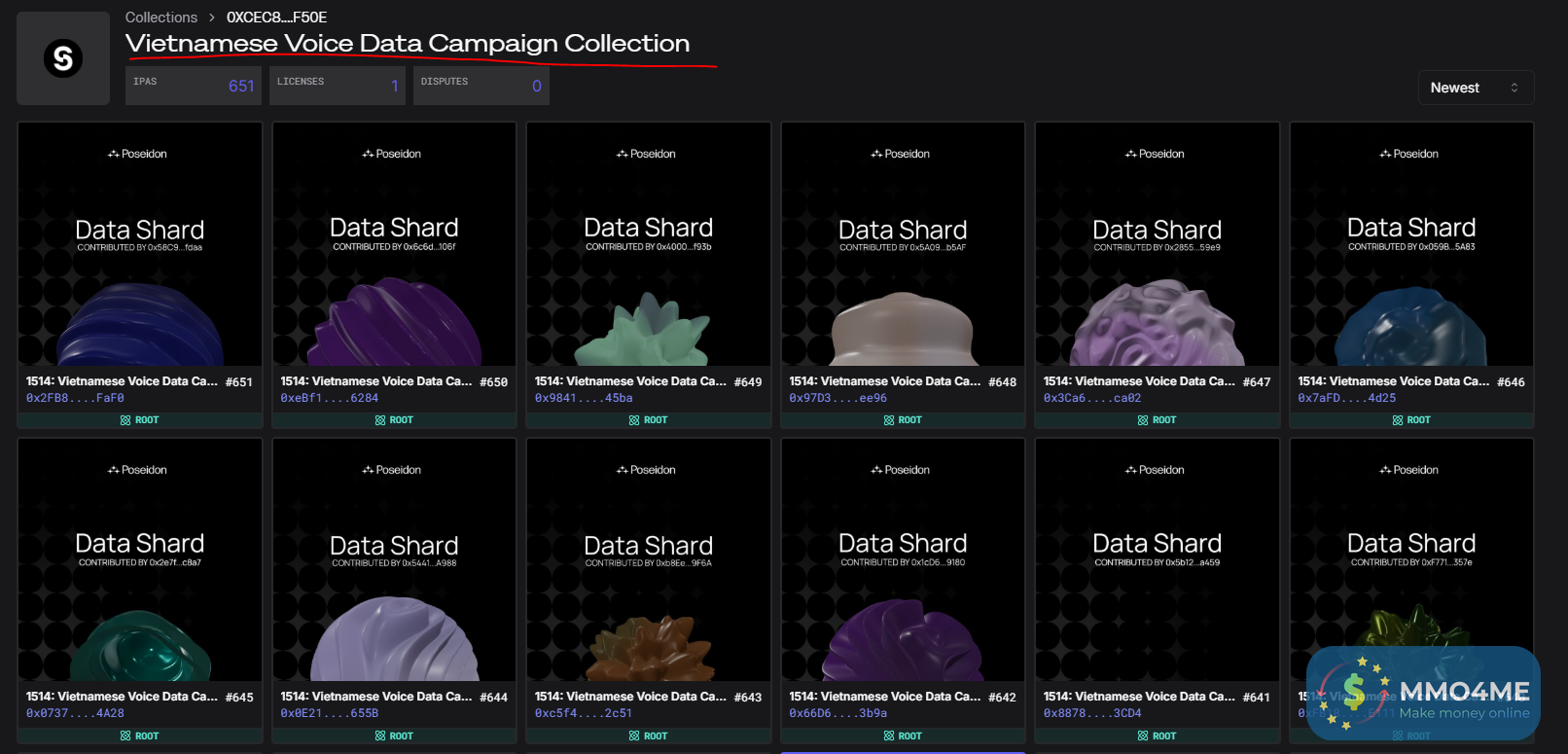The image size is (1568, 754).
Task: Click the ROOT icon on card #644
Action: pos(380,736)
